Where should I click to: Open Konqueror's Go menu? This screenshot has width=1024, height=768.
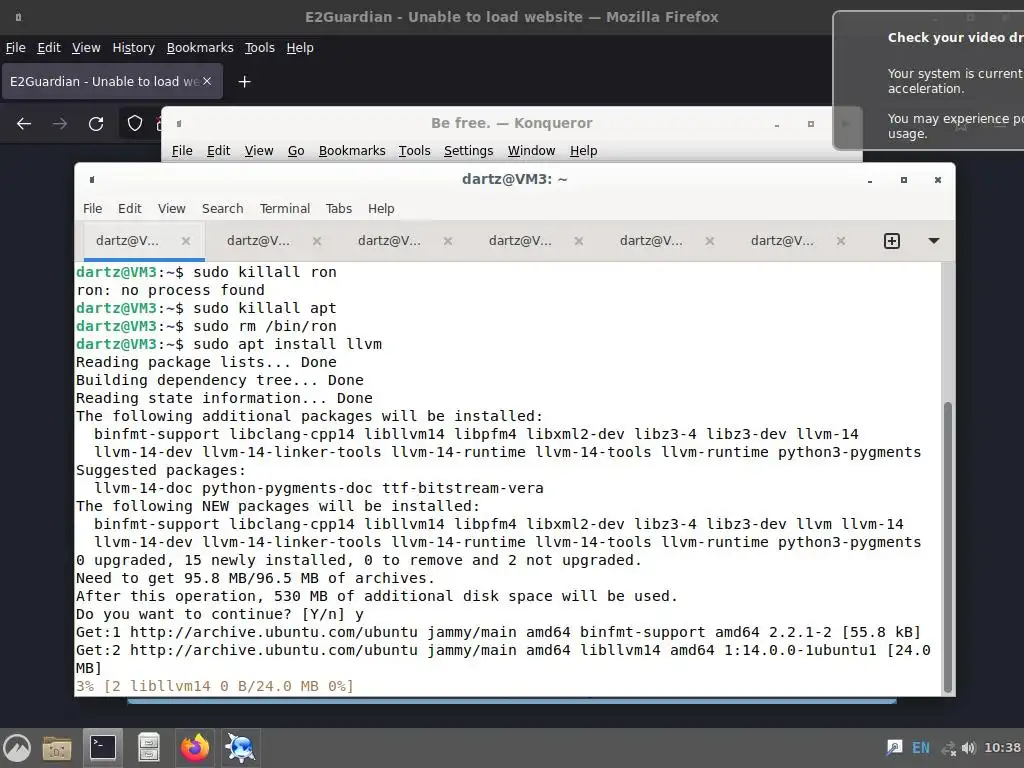pos(296,151)
